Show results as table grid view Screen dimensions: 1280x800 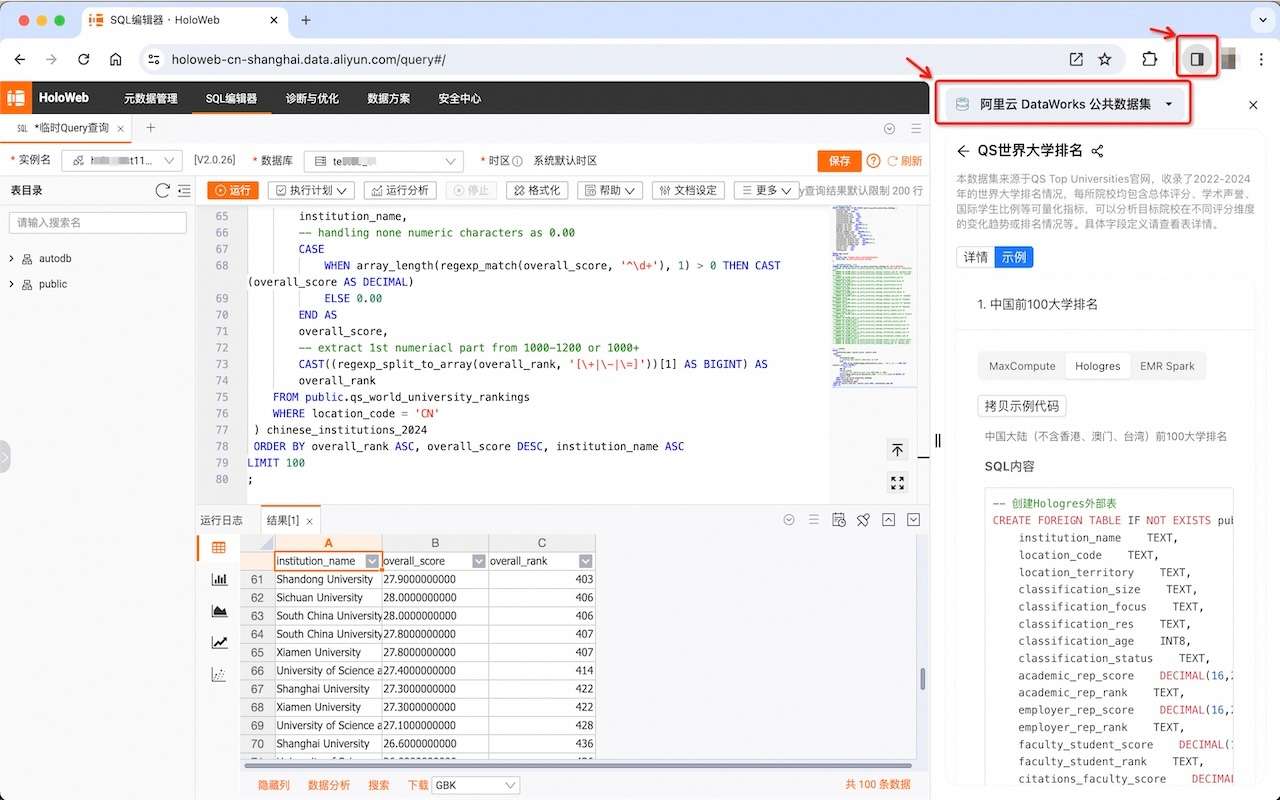pyautogui.click(x=219, y=548)
